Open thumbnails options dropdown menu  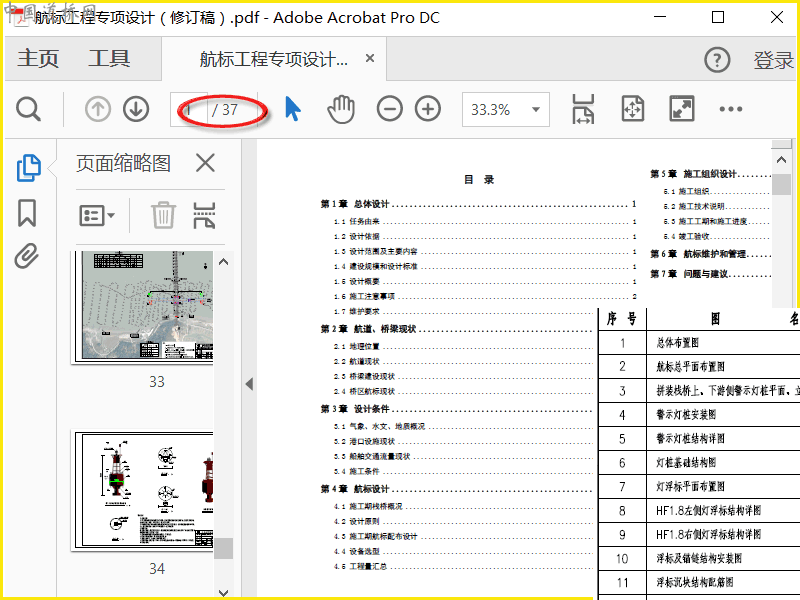(x=97, y=215)
